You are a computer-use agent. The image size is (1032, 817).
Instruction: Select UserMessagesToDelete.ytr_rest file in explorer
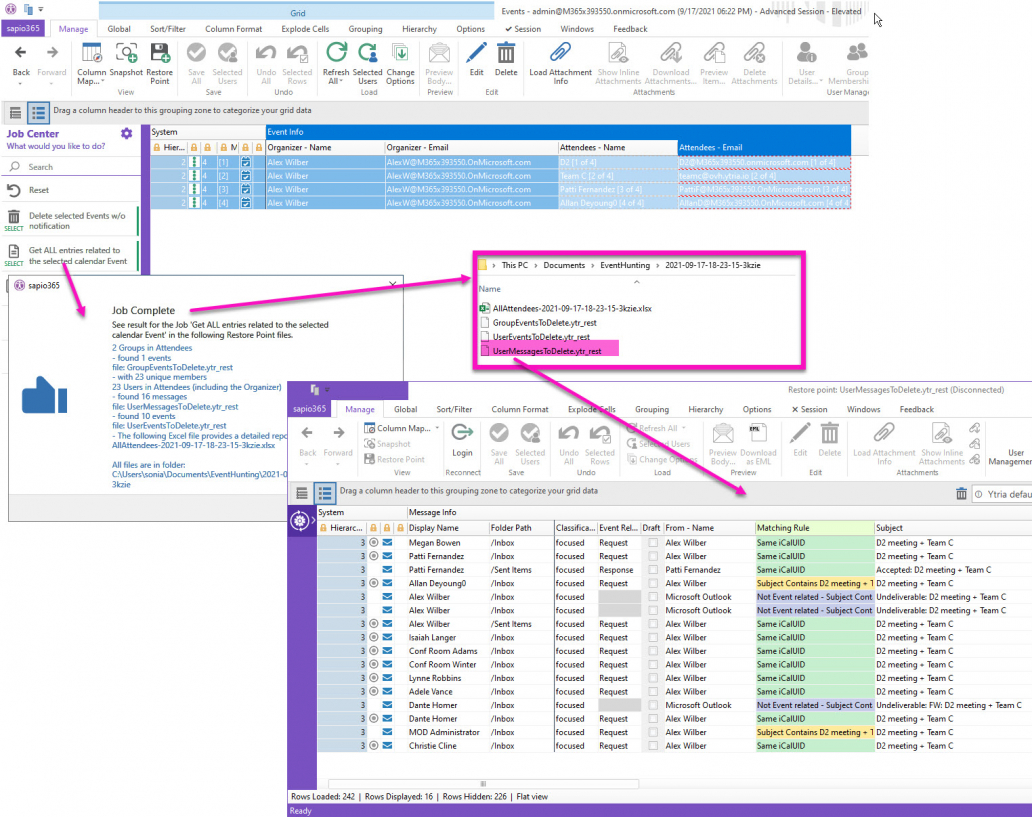point(547,351)
